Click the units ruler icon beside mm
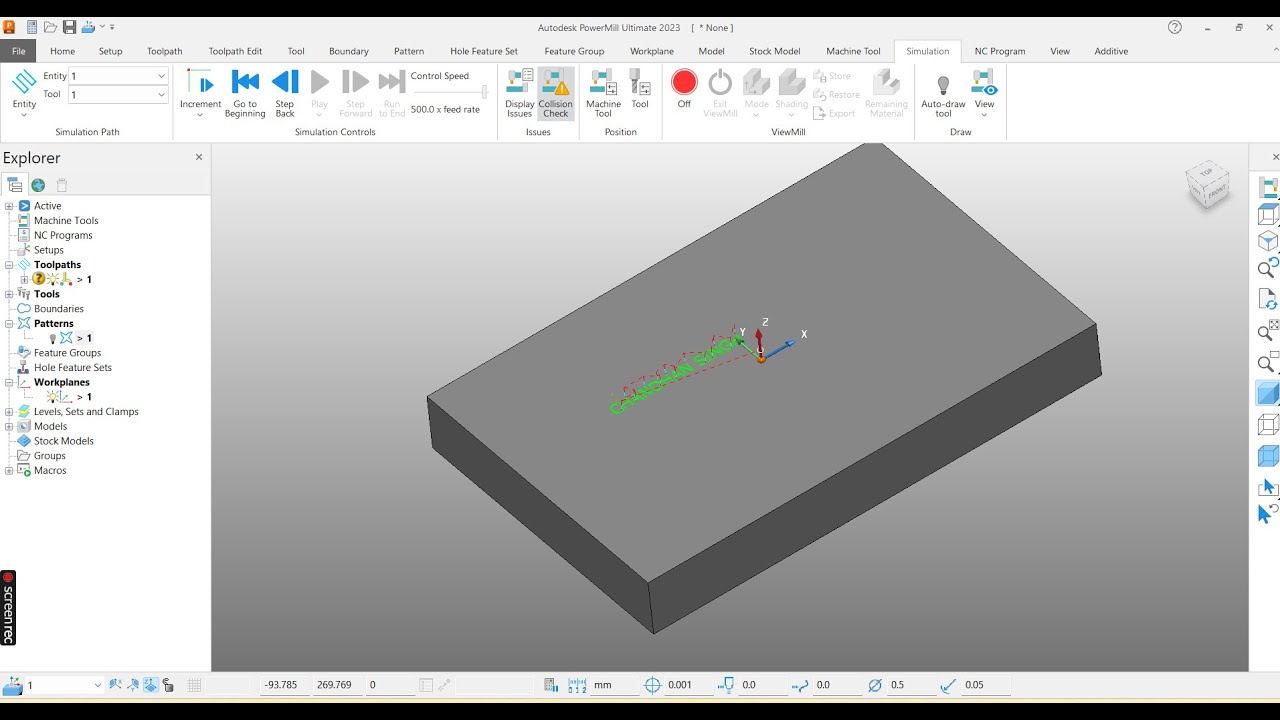This screenshot has width=1280, height=720. click(x=578, y=685)
